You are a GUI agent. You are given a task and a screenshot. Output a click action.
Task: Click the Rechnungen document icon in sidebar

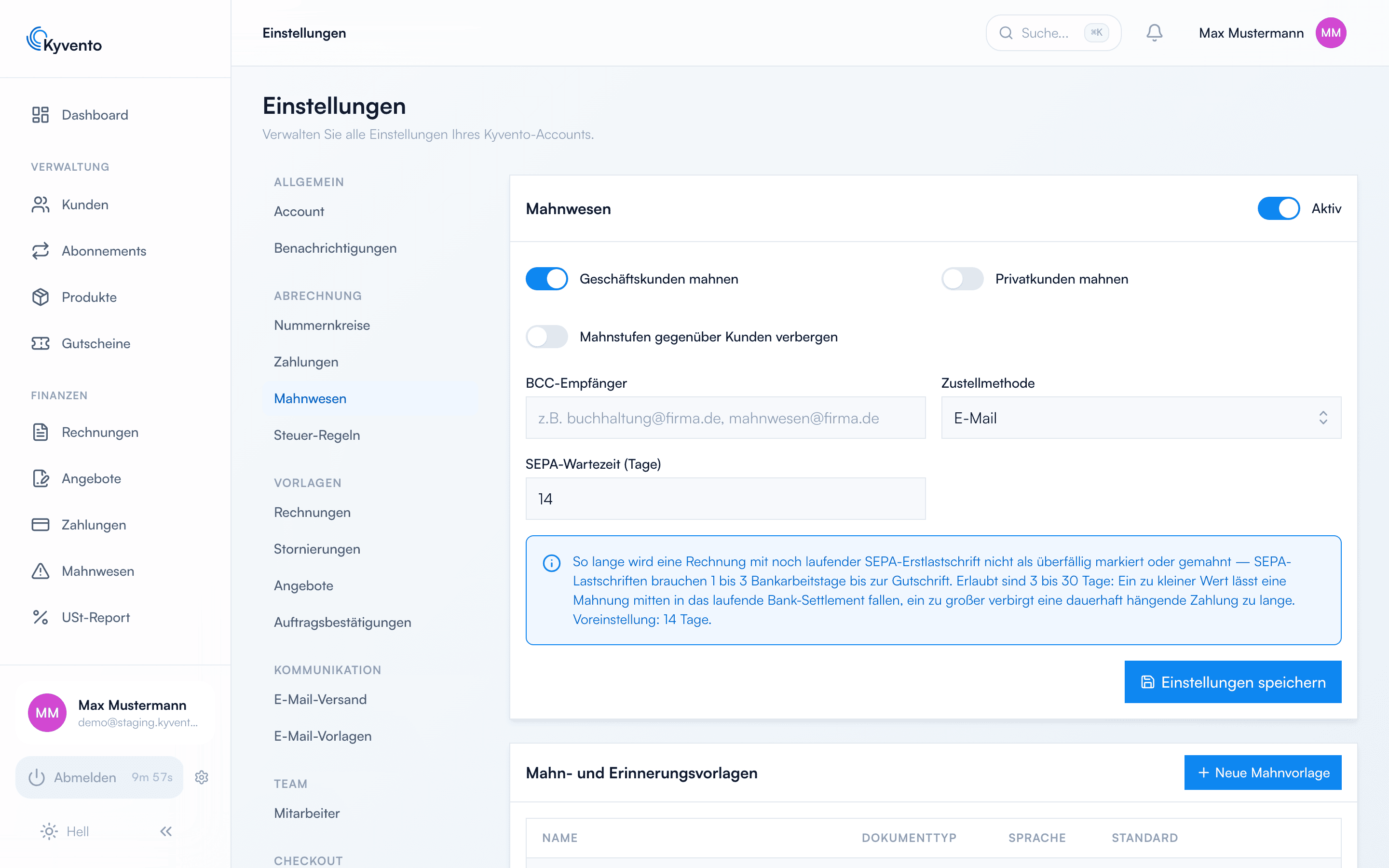pyautogui.click(x=40, y=432)
